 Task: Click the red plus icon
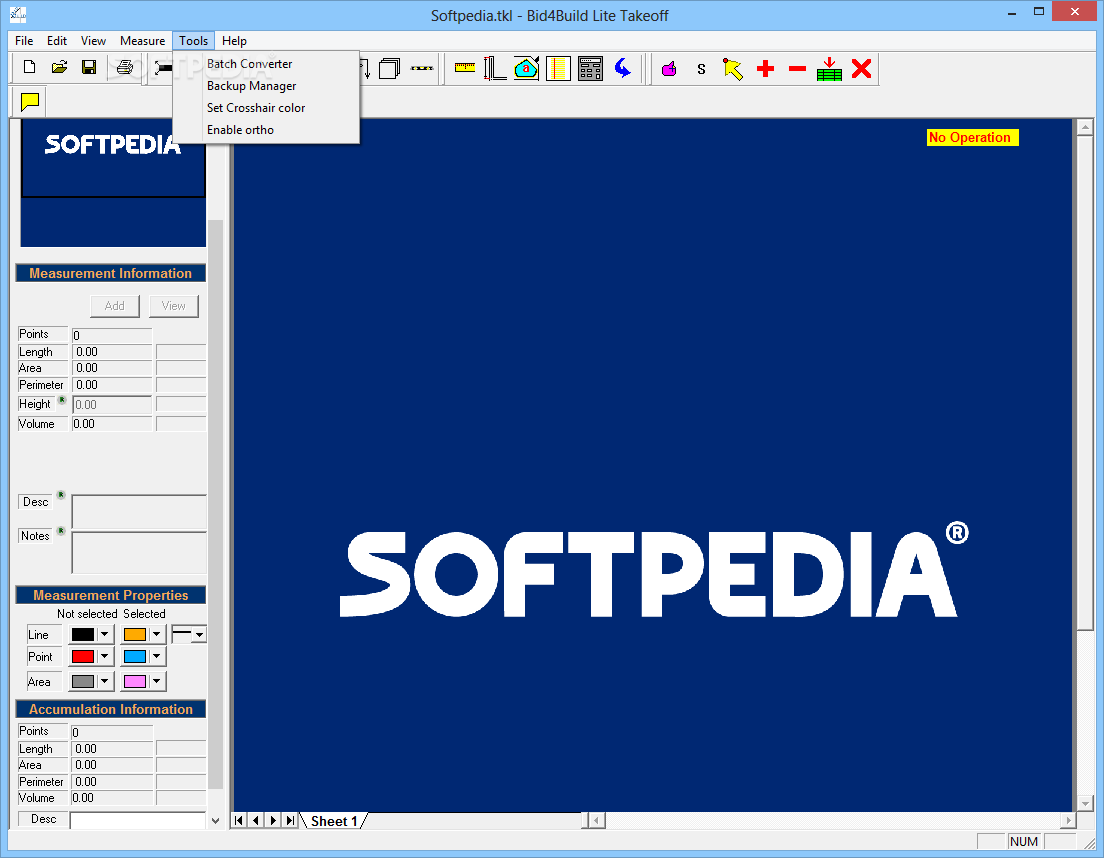click(765, 68)
